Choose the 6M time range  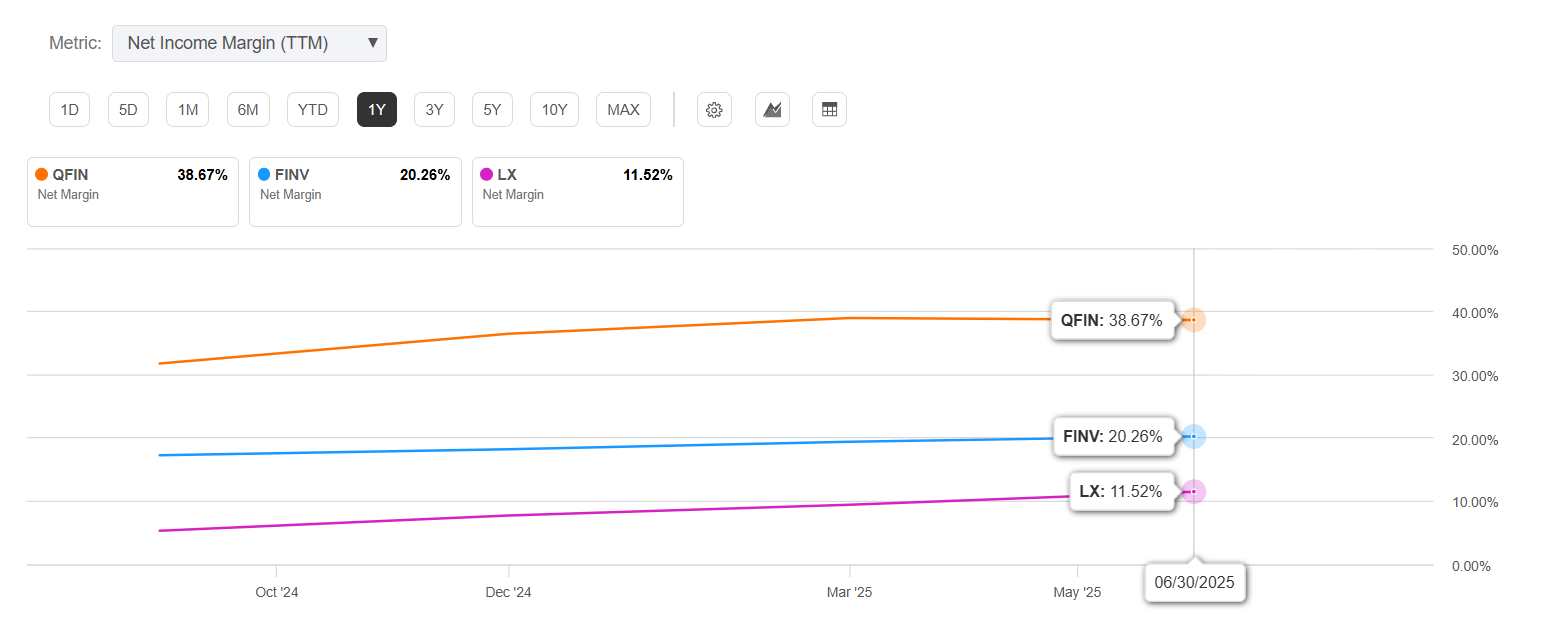click(x=247, y=110)
